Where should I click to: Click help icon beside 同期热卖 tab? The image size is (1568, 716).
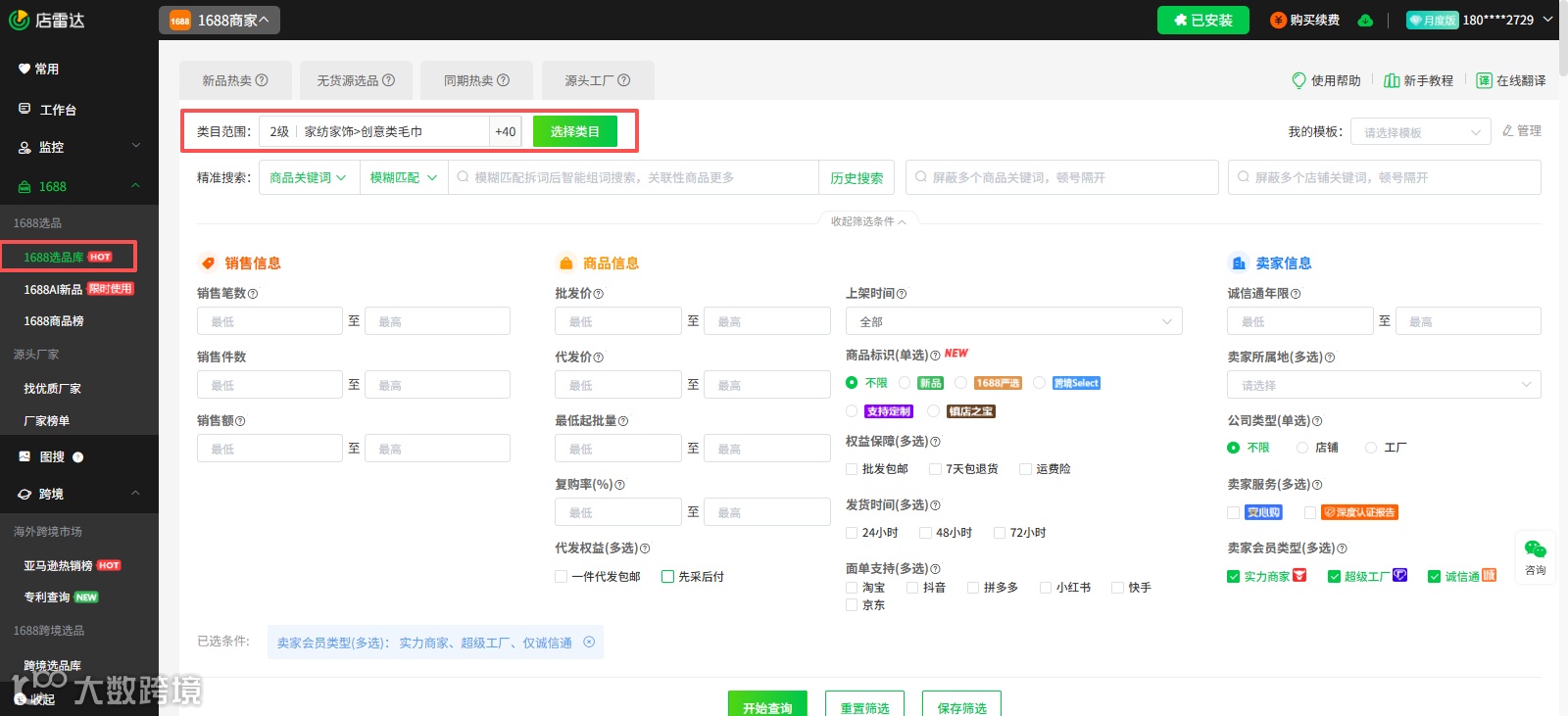pyautogui.click(x=504, y=80)
